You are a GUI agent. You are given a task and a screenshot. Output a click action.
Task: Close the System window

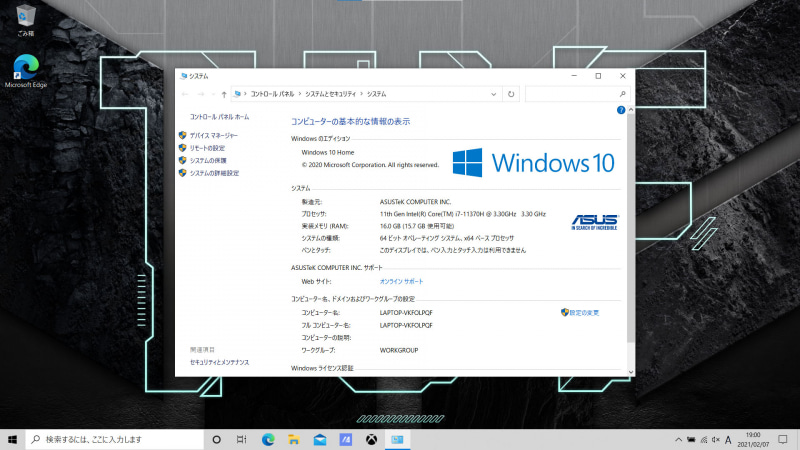click(x=622, y=76)
